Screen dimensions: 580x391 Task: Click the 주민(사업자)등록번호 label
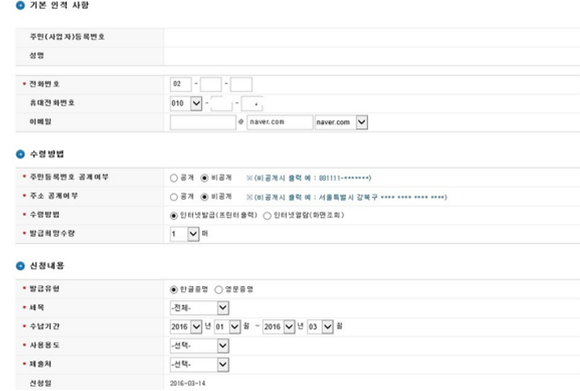click(x=67, y=37)
